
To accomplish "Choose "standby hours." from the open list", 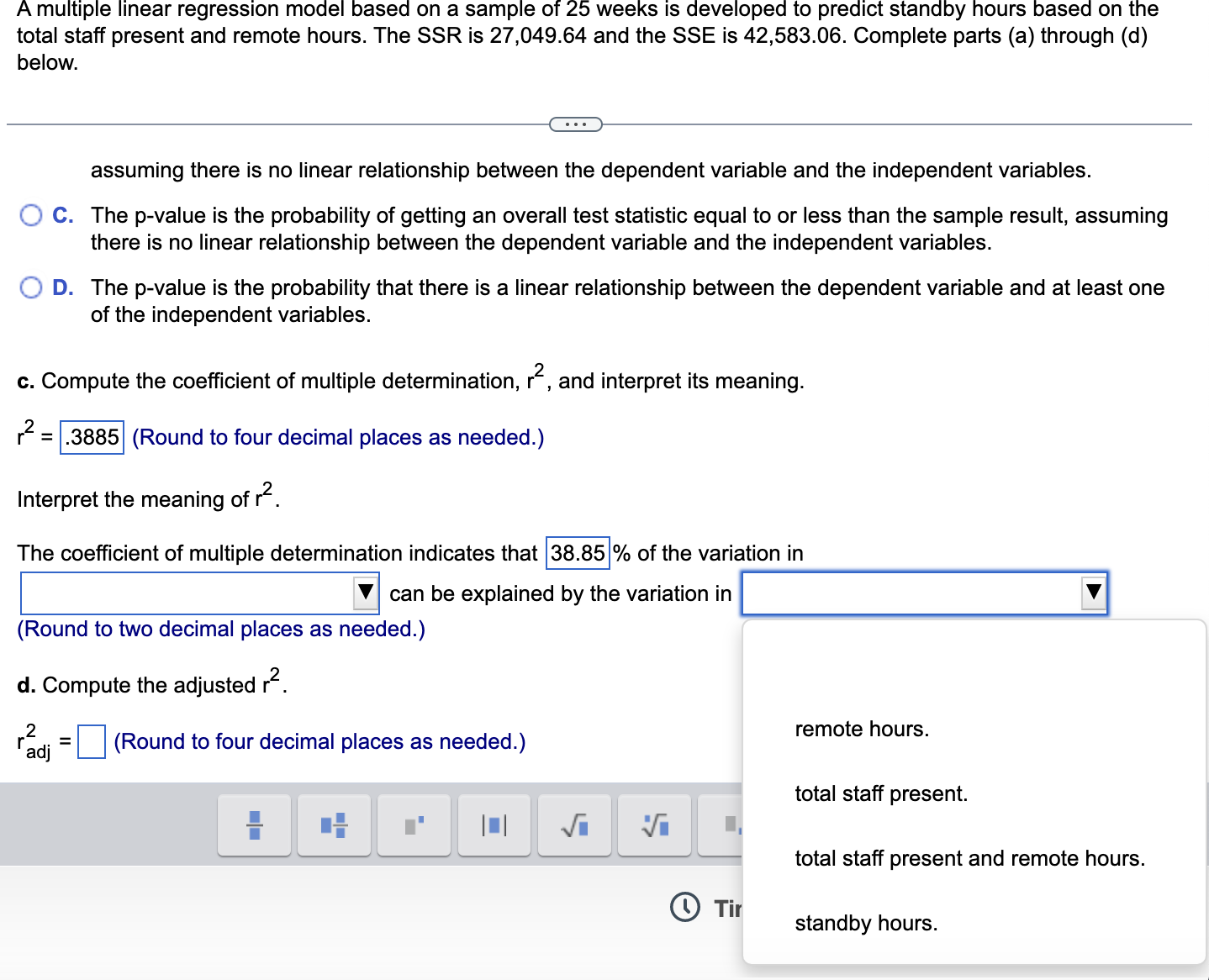I will point(866,922).
